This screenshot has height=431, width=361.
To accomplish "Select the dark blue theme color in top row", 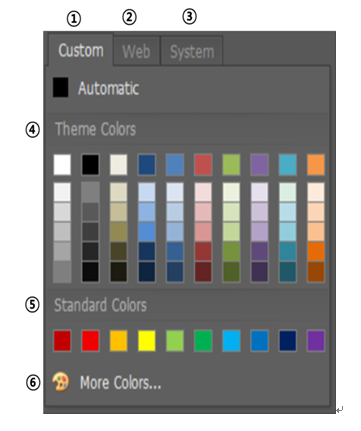I will pos(147,164).
